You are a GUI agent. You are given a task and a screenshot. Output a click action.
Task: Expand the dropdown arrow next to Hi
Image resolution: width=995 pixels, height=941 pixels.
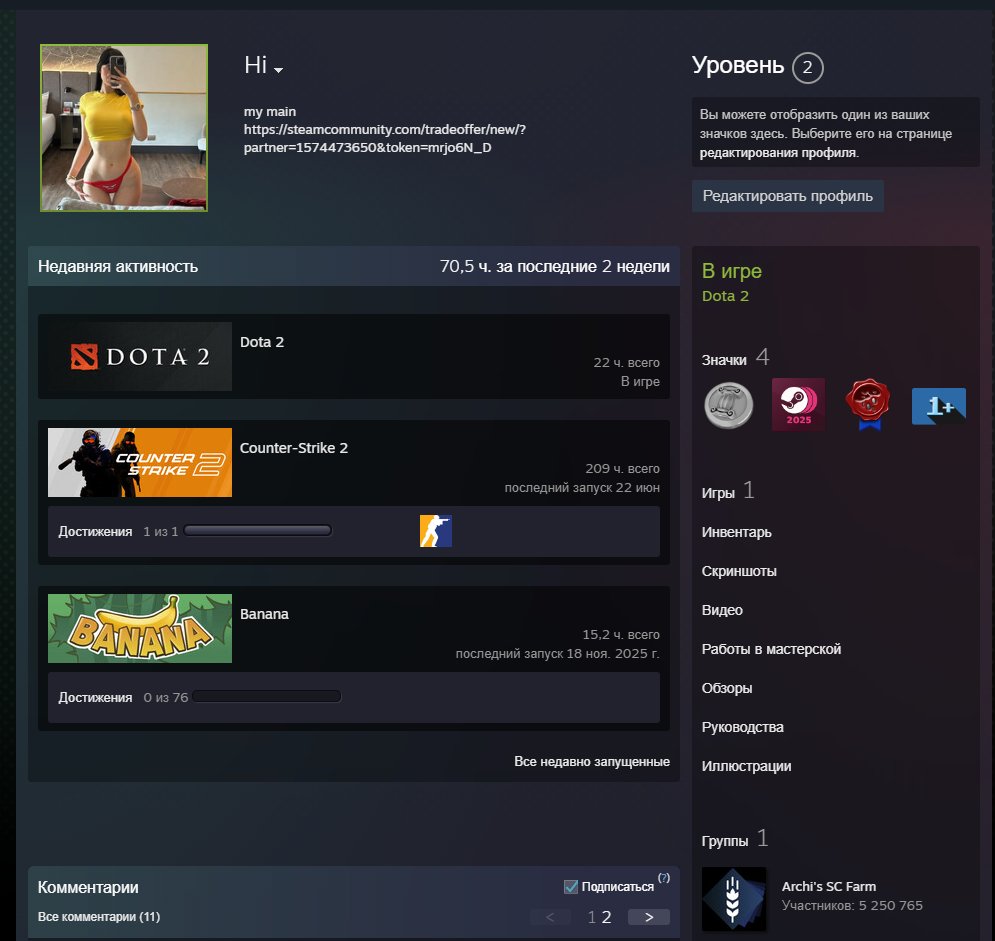coord(279,70)
